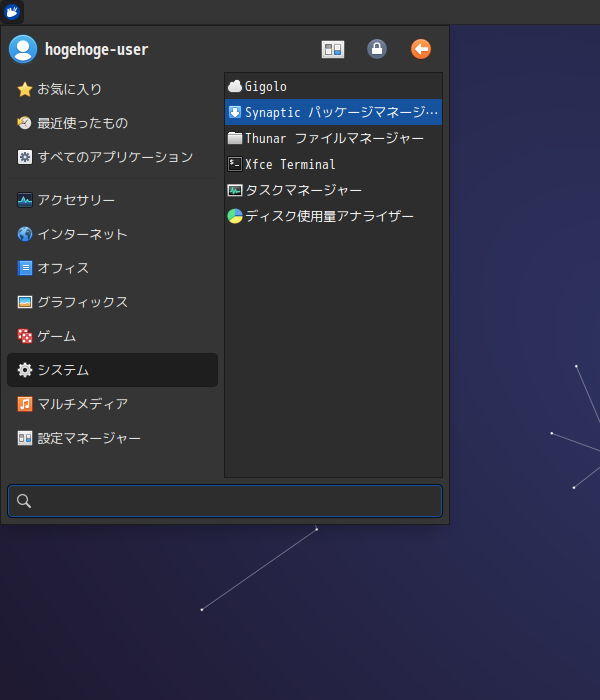Click the search input field
This screenshot has height=700, width=600.
tap(225, 501)
